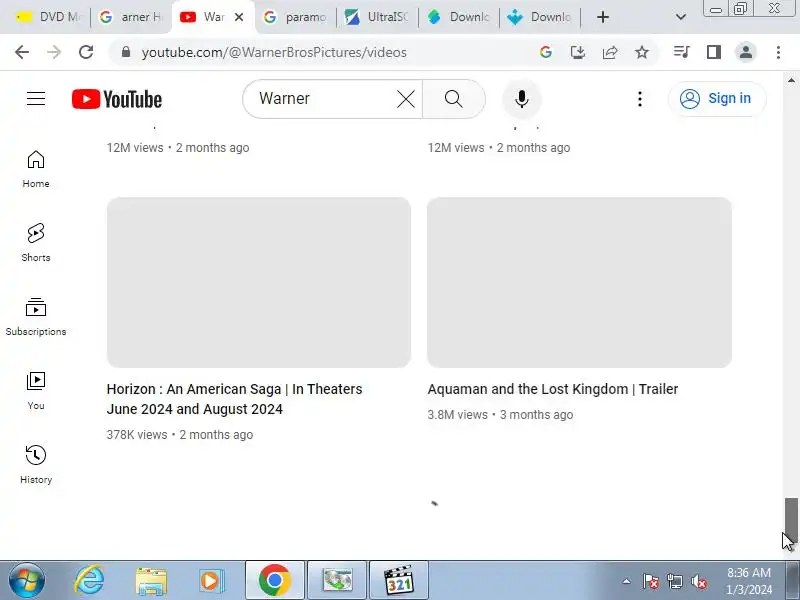Open Windows Explorer from taskbar
This screenshot has height=600, width=800.
tap(151, 581)
